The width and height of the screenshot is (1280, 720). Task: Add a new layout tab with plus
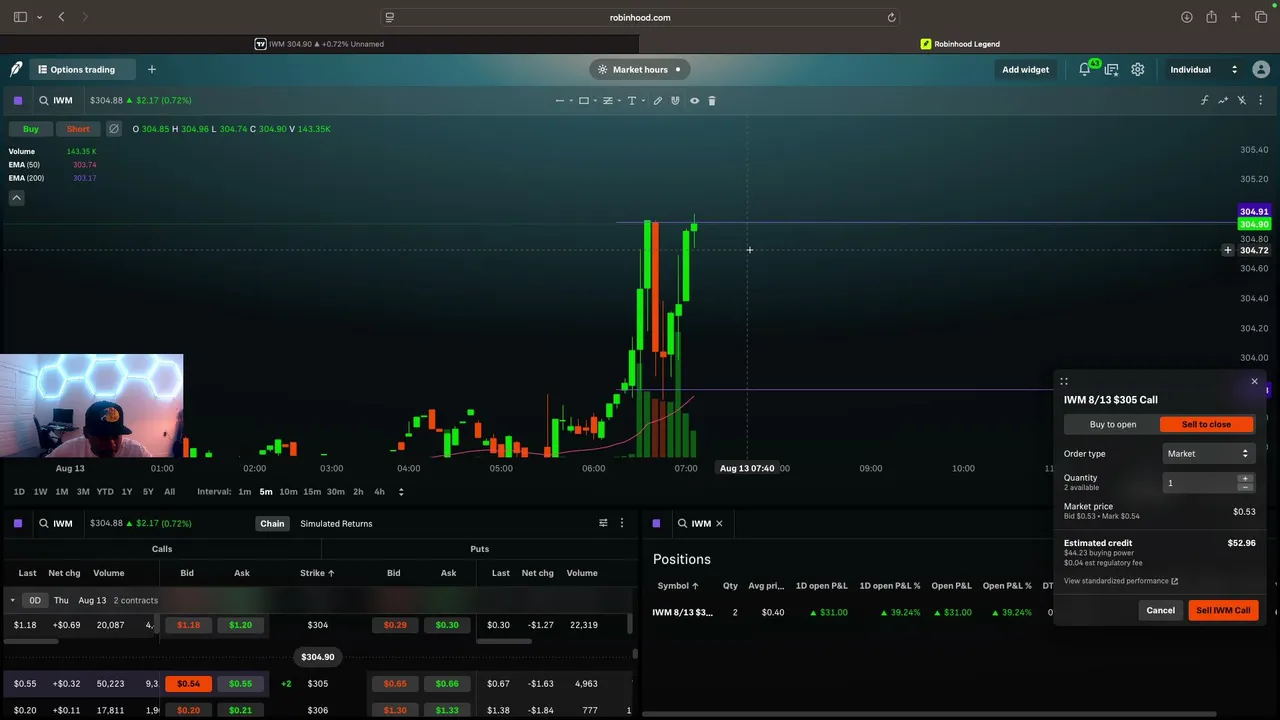pos(152,69)
